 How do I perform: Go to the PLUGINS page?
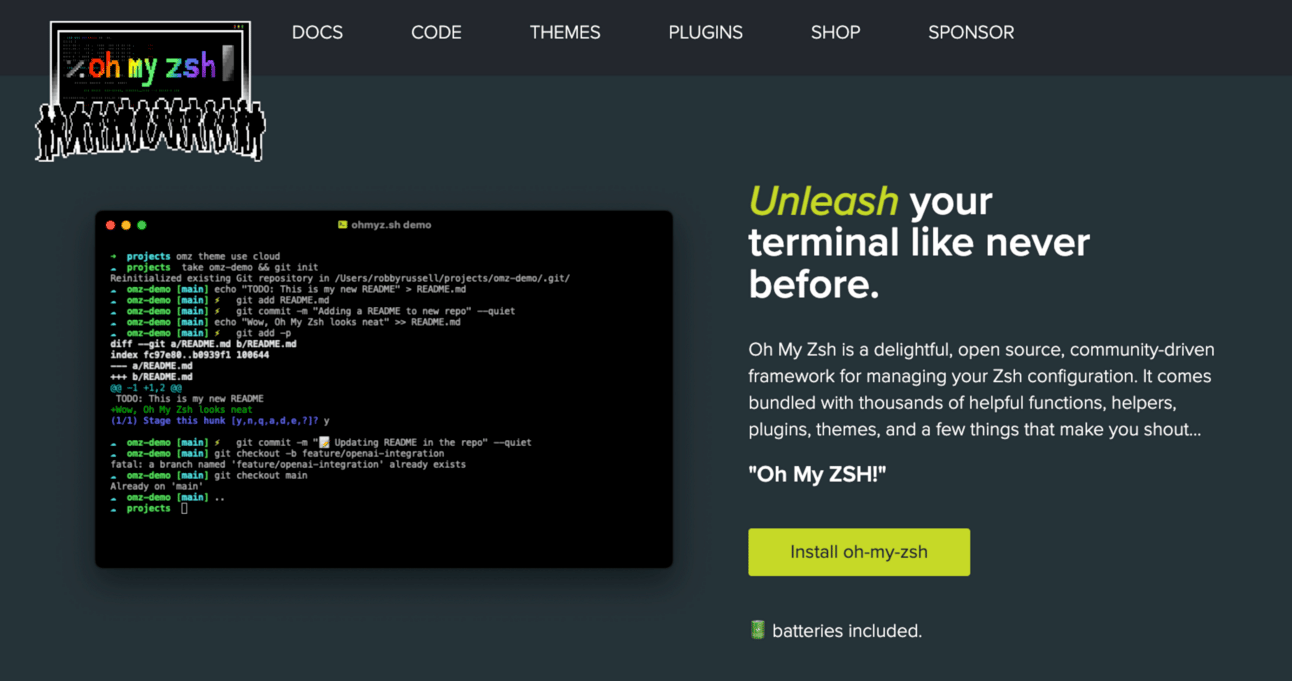click(705, 32)
